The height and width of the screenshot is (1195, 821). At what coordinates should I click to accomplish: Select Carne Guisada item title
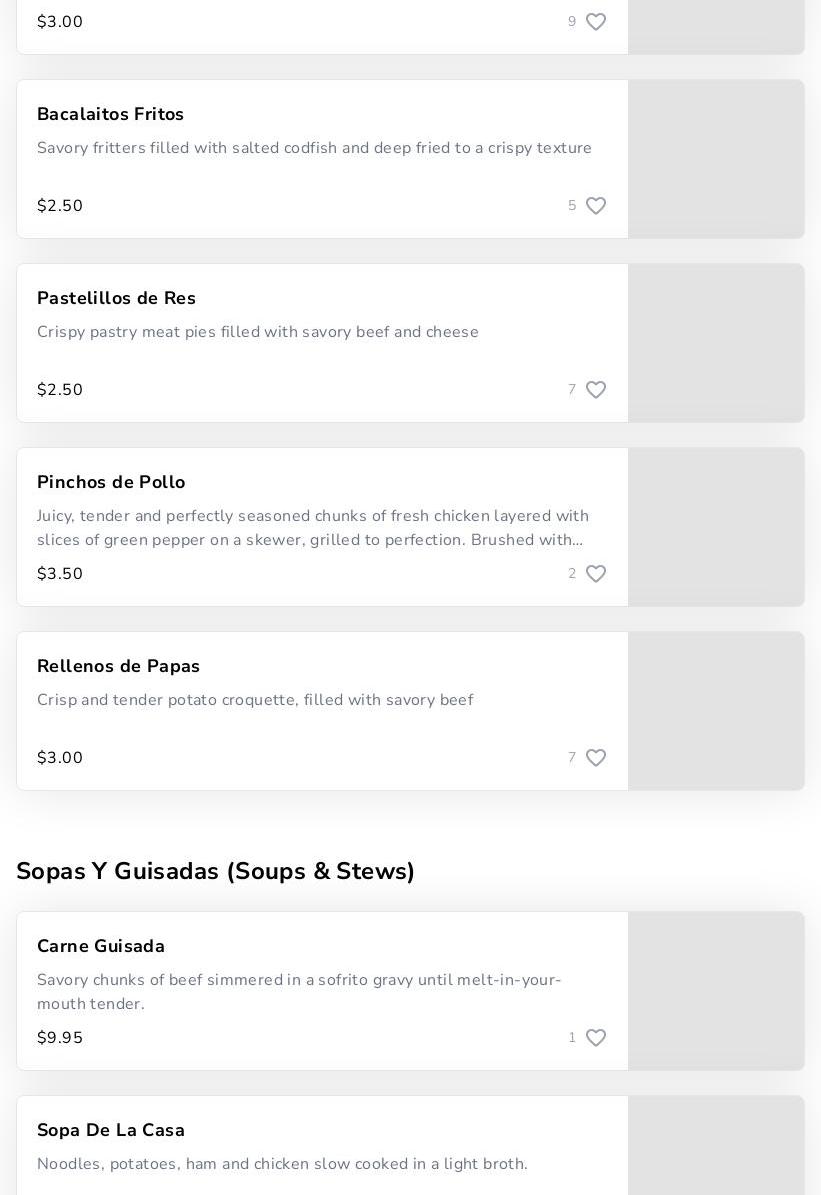coord(101,947)
